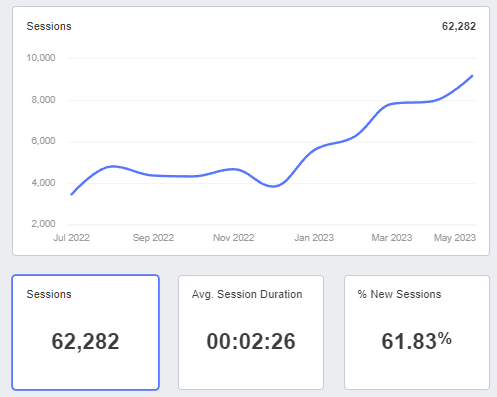Click the 00:02:26 duration value

coord(251,341)
